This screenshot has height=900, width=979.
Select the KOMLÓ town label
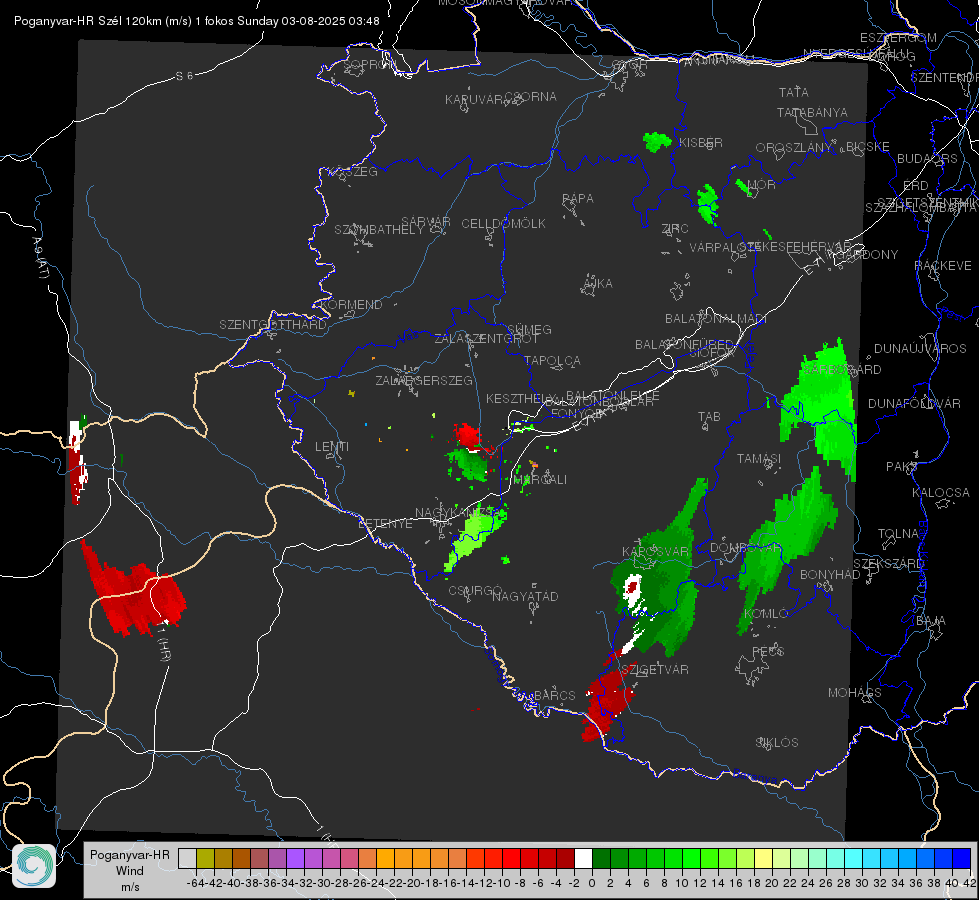[x=766, y=614]
